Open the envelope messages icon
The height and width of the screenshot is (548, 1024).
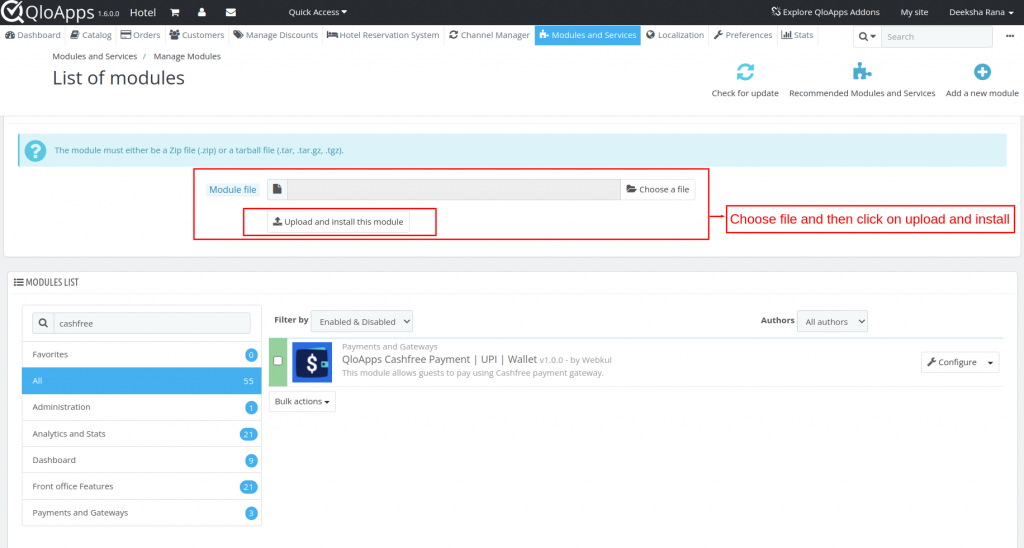pos(231,12)
